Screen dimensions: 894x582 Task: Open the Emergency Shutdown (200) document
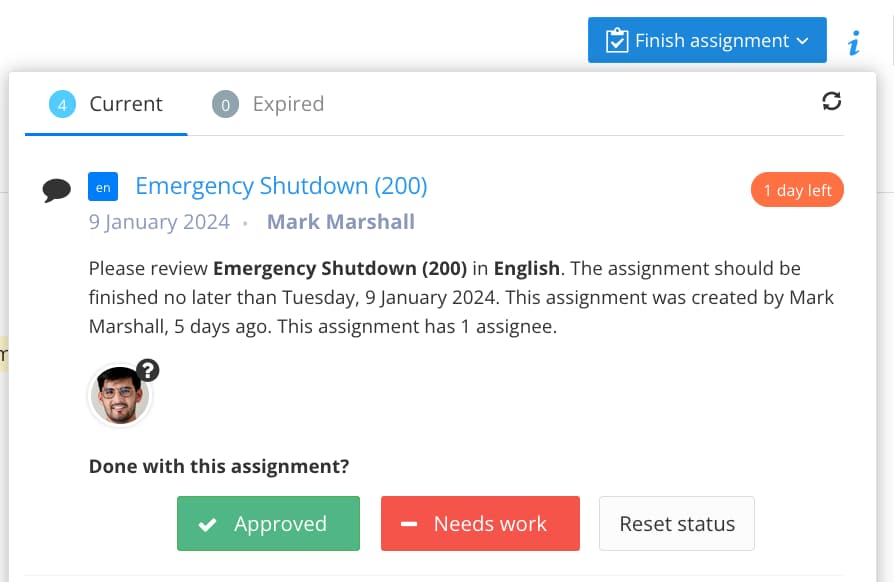pos(281,186)
